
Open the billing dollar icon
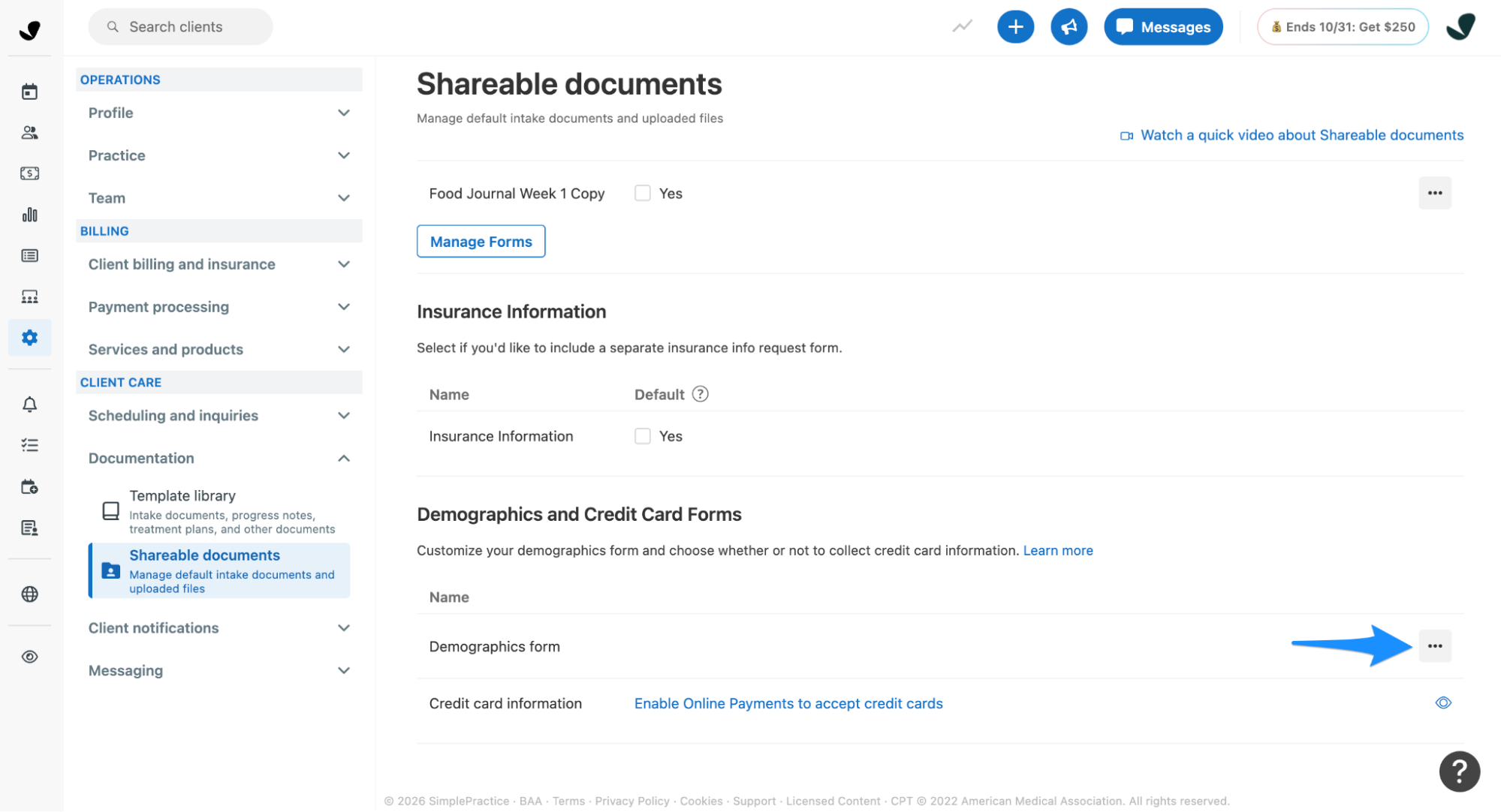point(29,173)
